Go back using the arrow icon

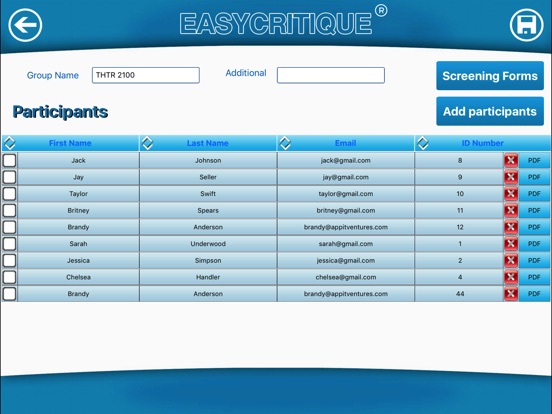[25, 25]
